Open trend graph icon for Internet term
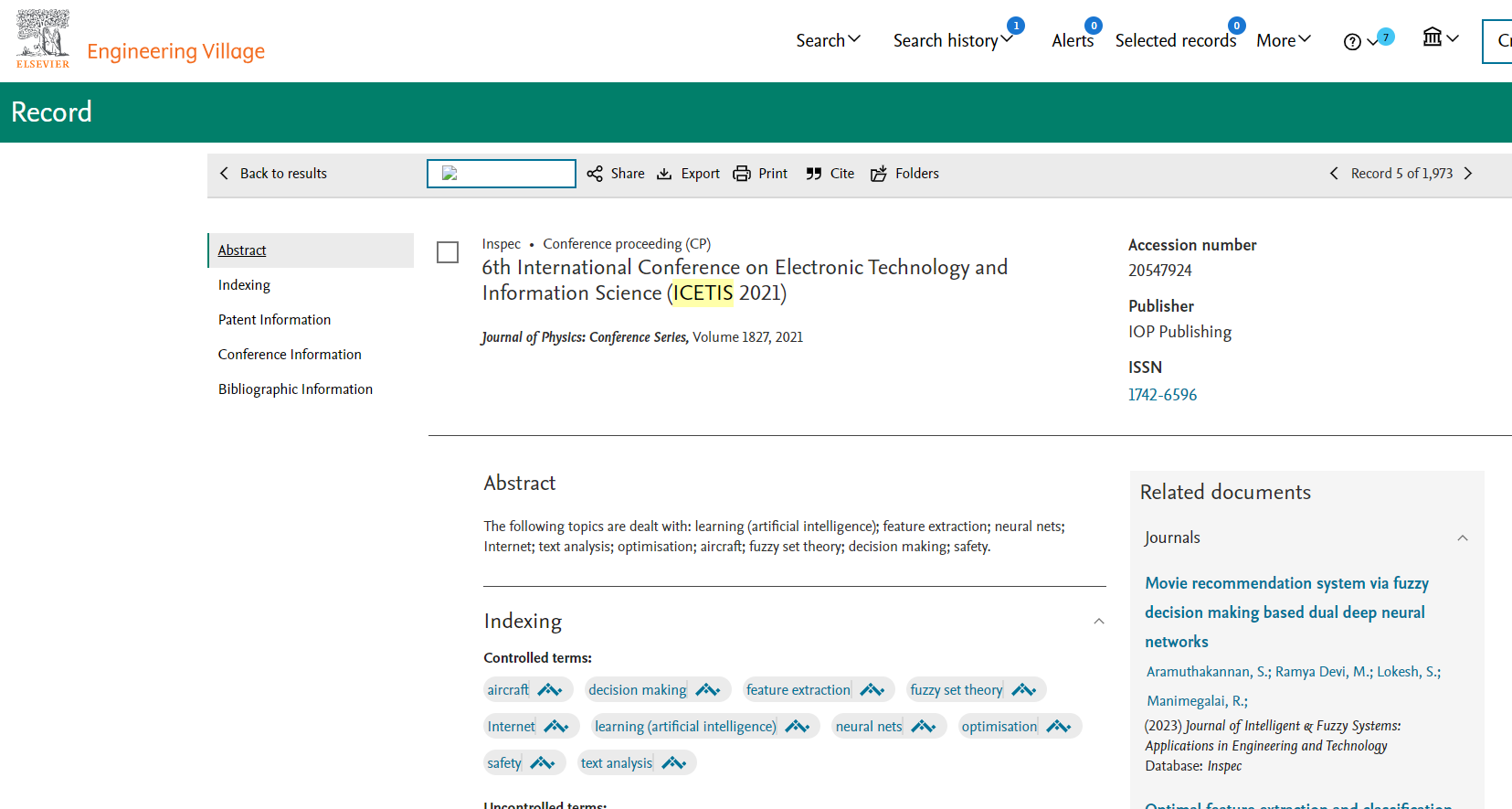Viewport: 1512px width, 809px height. click(556, 727)
